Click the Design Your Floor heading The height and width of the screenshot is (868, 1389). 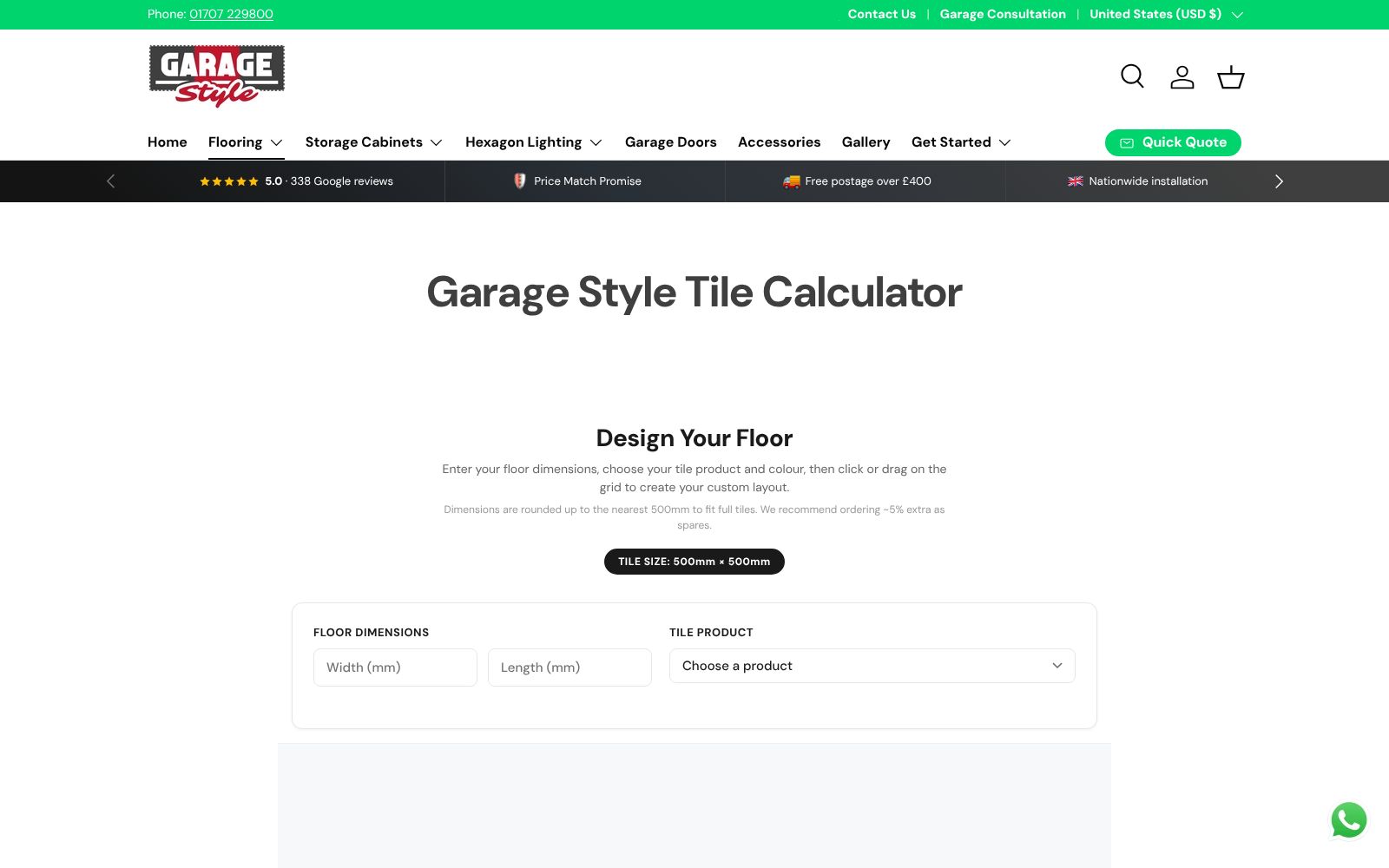point(694,438)
